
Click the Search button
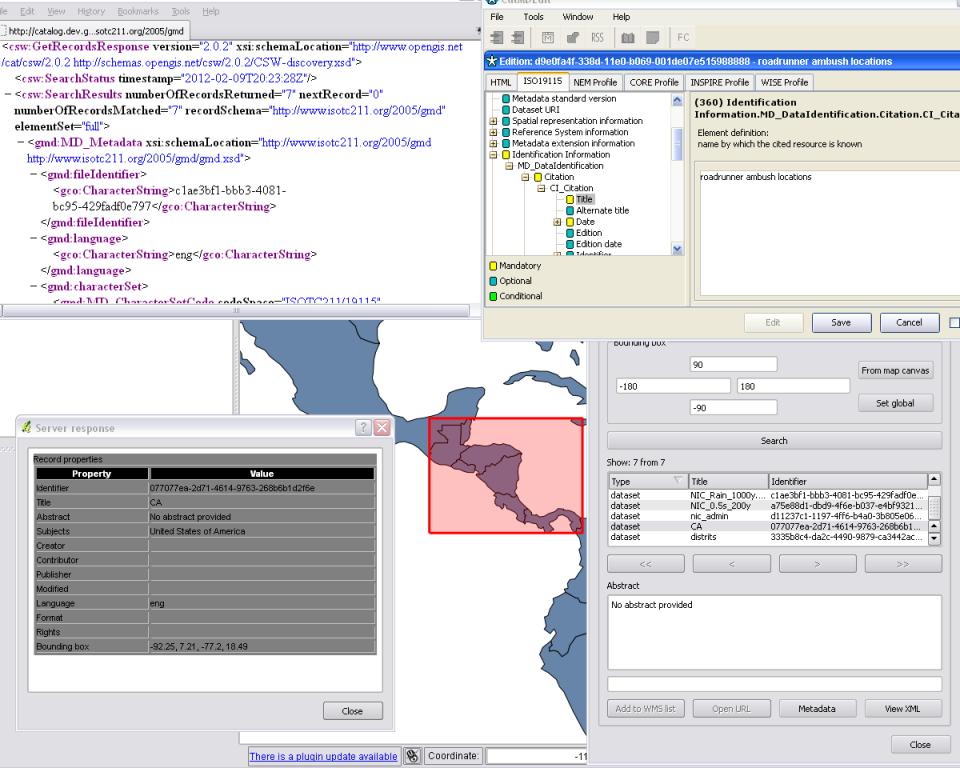click(774, 441)
